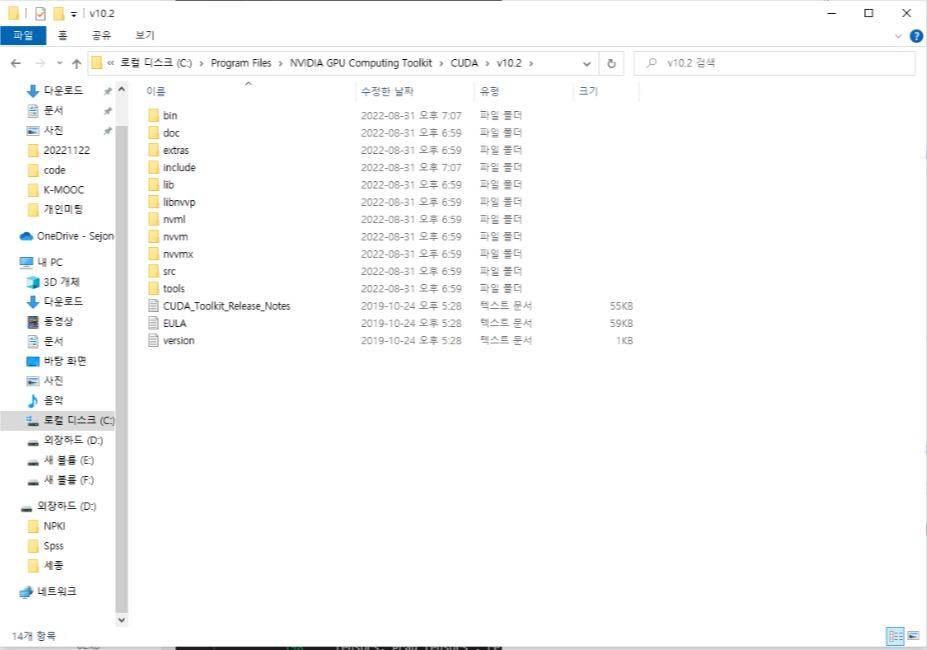The image size is (927, 650).
Task: Open the doc folder icon
Action: point(154,132)
